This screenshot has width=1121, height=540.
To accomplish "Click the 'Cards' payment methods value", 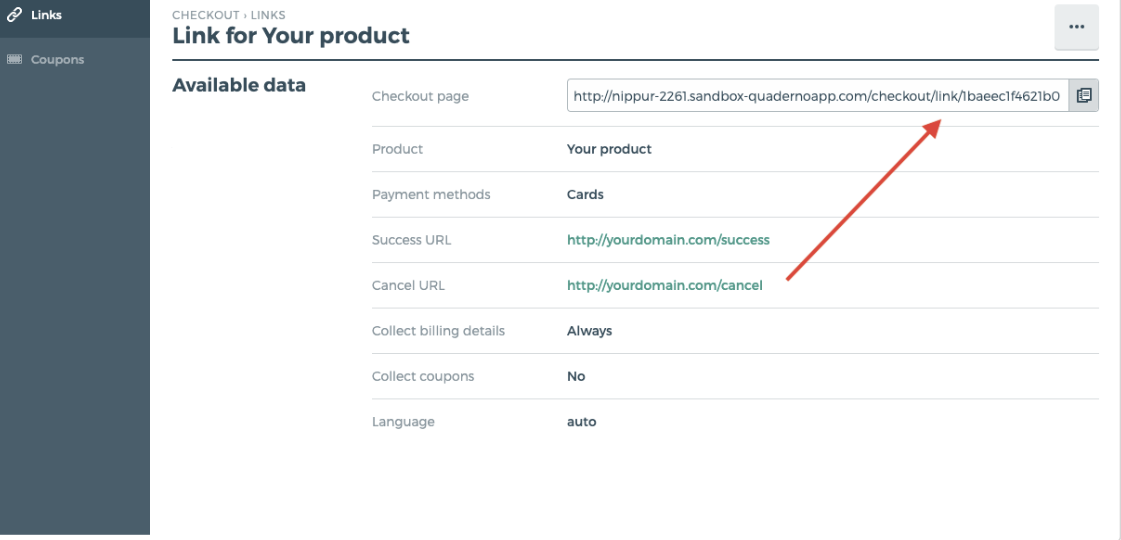I will pyautogui.click(x=585, y=194).
